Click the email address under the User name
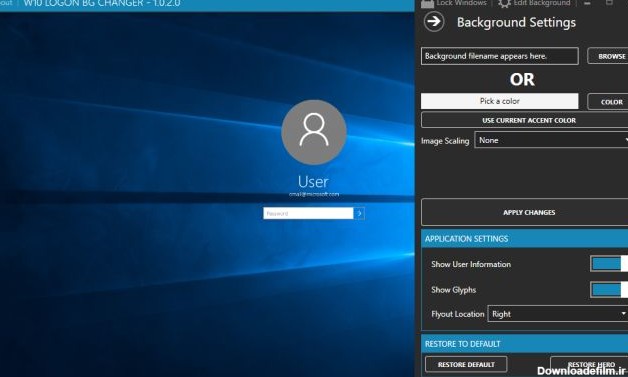The image size is (628, 377). (314, 194)
